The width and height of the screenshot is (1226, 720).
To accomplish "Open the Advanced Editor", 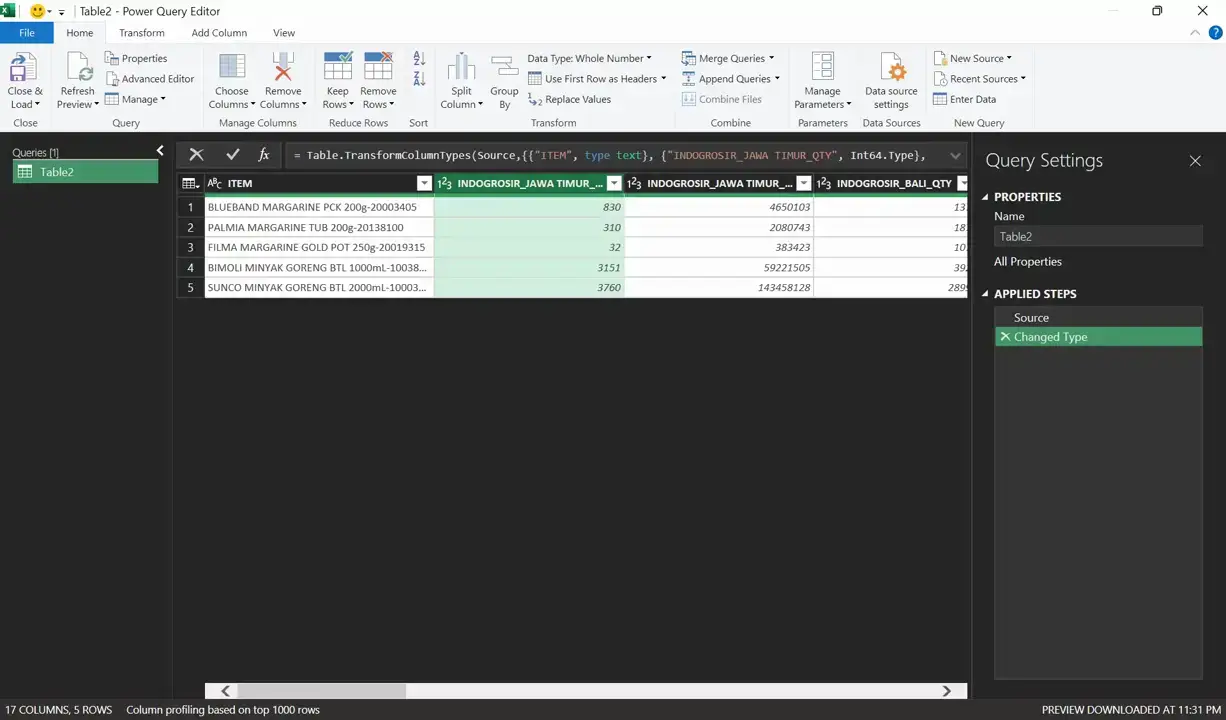I will 149,79.
